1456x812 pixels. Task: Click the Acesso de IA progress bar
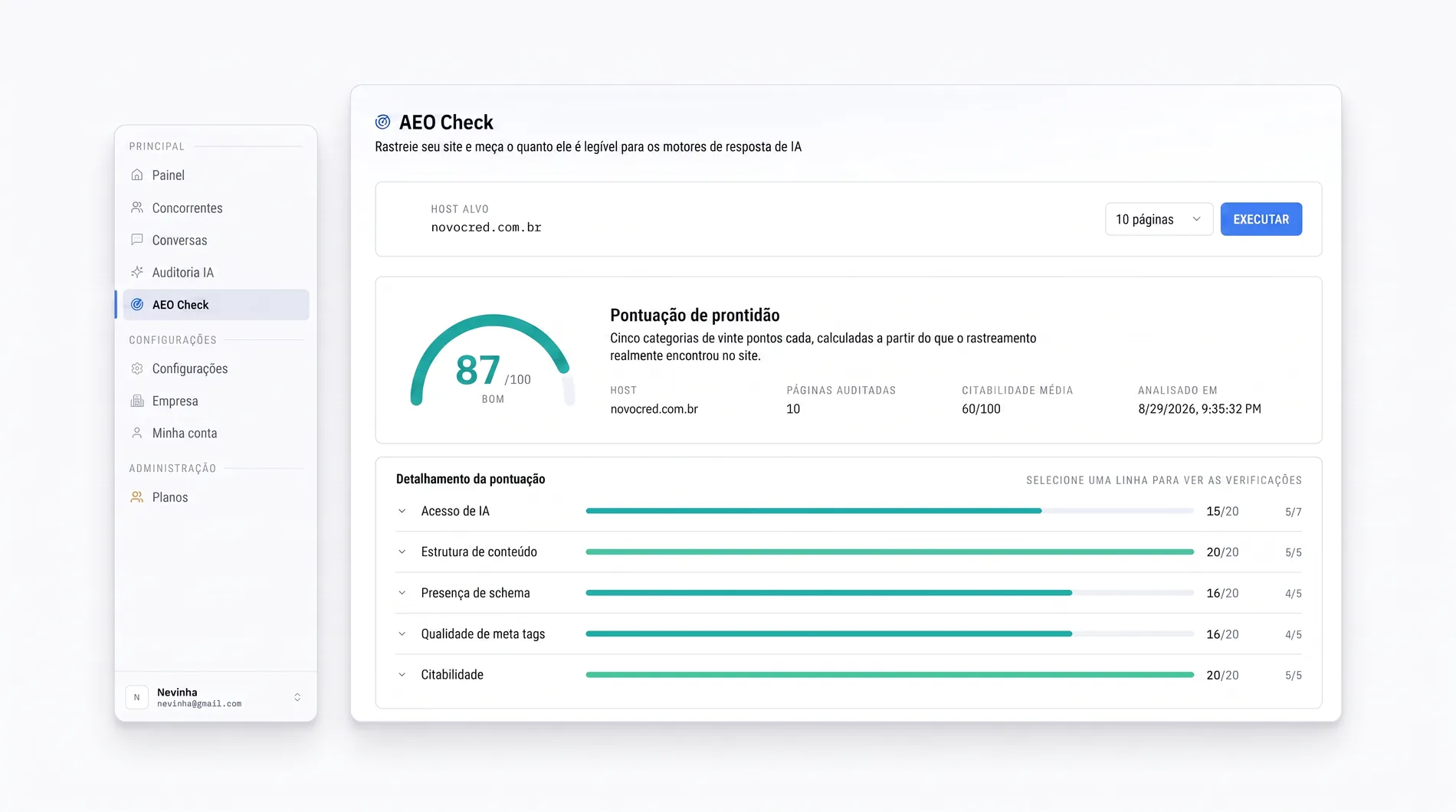890,511
